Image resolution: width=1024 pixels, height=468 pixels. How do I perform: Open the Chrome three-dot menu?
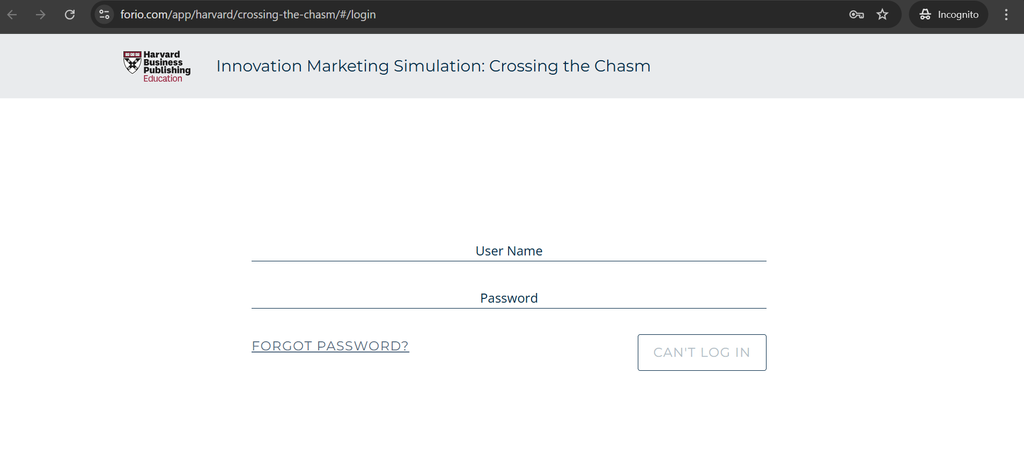point(1006,15)
